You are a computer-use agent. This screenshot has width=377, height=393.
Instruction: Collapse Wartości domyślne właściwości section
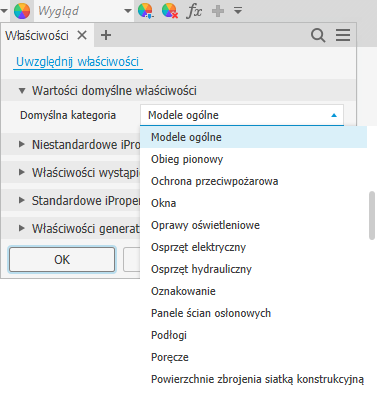pos(22,90)
